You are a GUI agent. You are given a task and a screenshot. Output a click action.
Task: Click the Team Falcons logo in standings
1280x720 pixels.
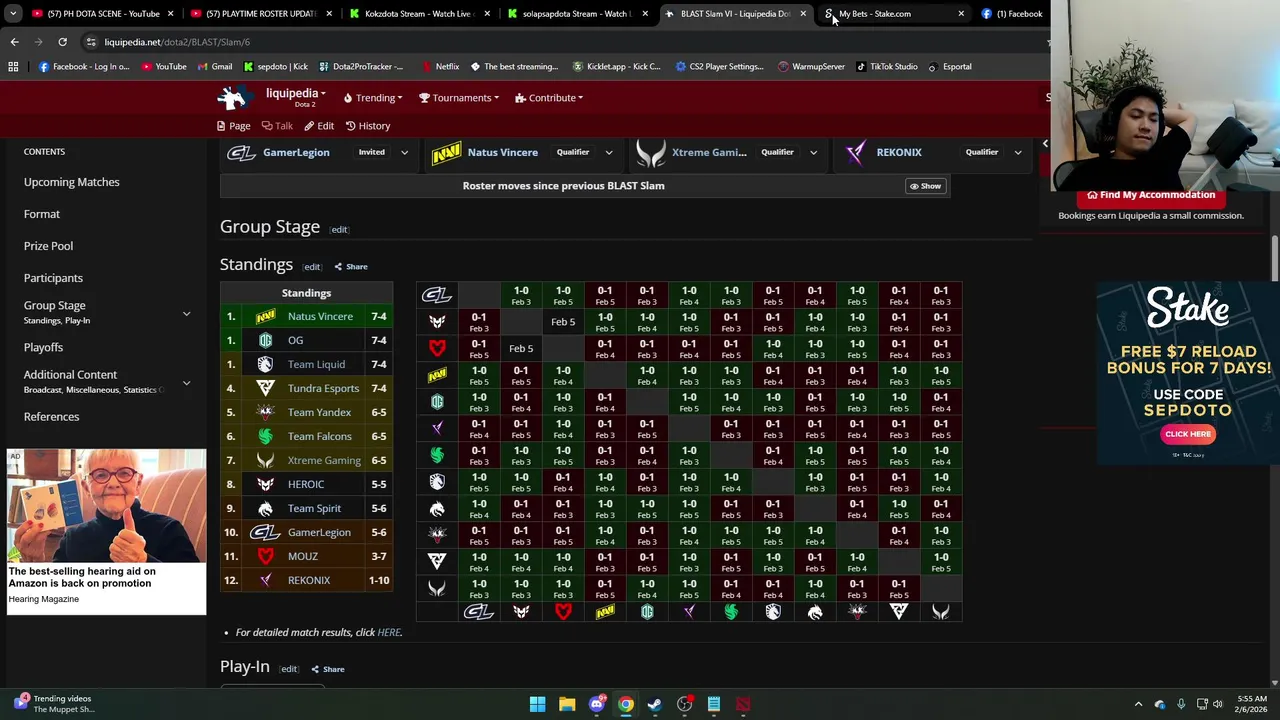[x=265, y=436]
